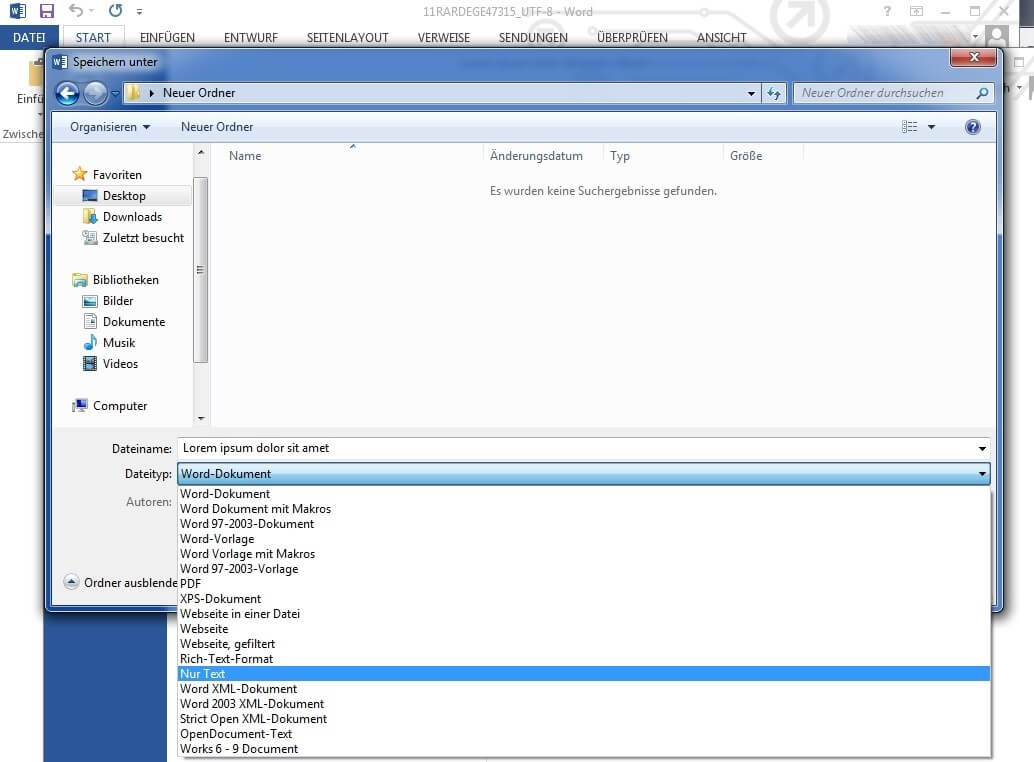Click Ordner ausblenden to hide folders
Image resolution: width=1034 pixels, height=762 pixels.
(121, 583)
